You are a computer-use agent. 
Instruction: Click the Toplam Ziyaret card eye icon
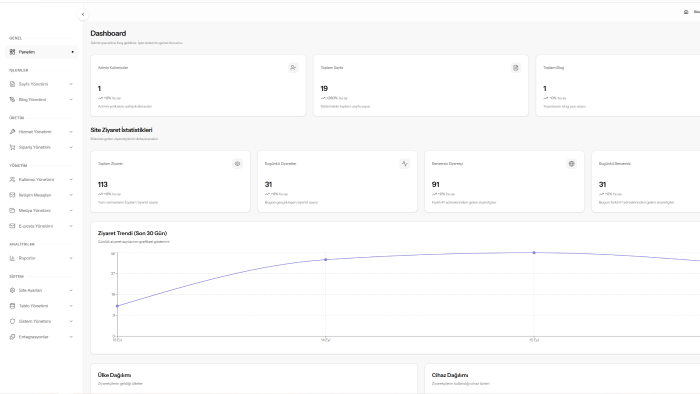(x=238, y=164)
